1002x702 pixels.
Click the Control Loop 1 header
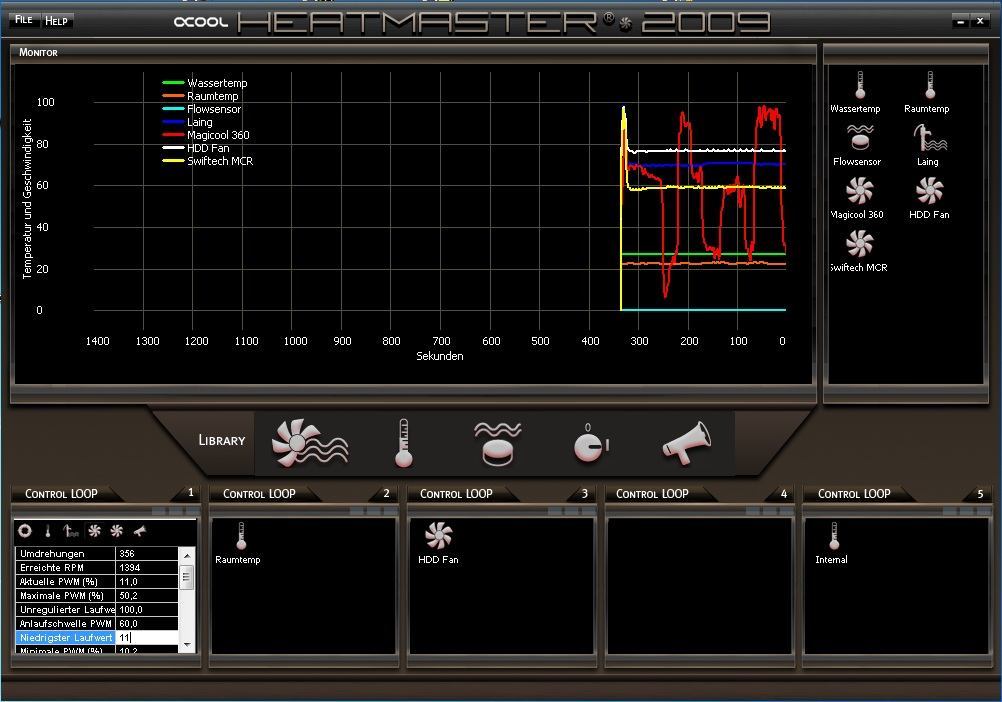[x=61, y=494]
